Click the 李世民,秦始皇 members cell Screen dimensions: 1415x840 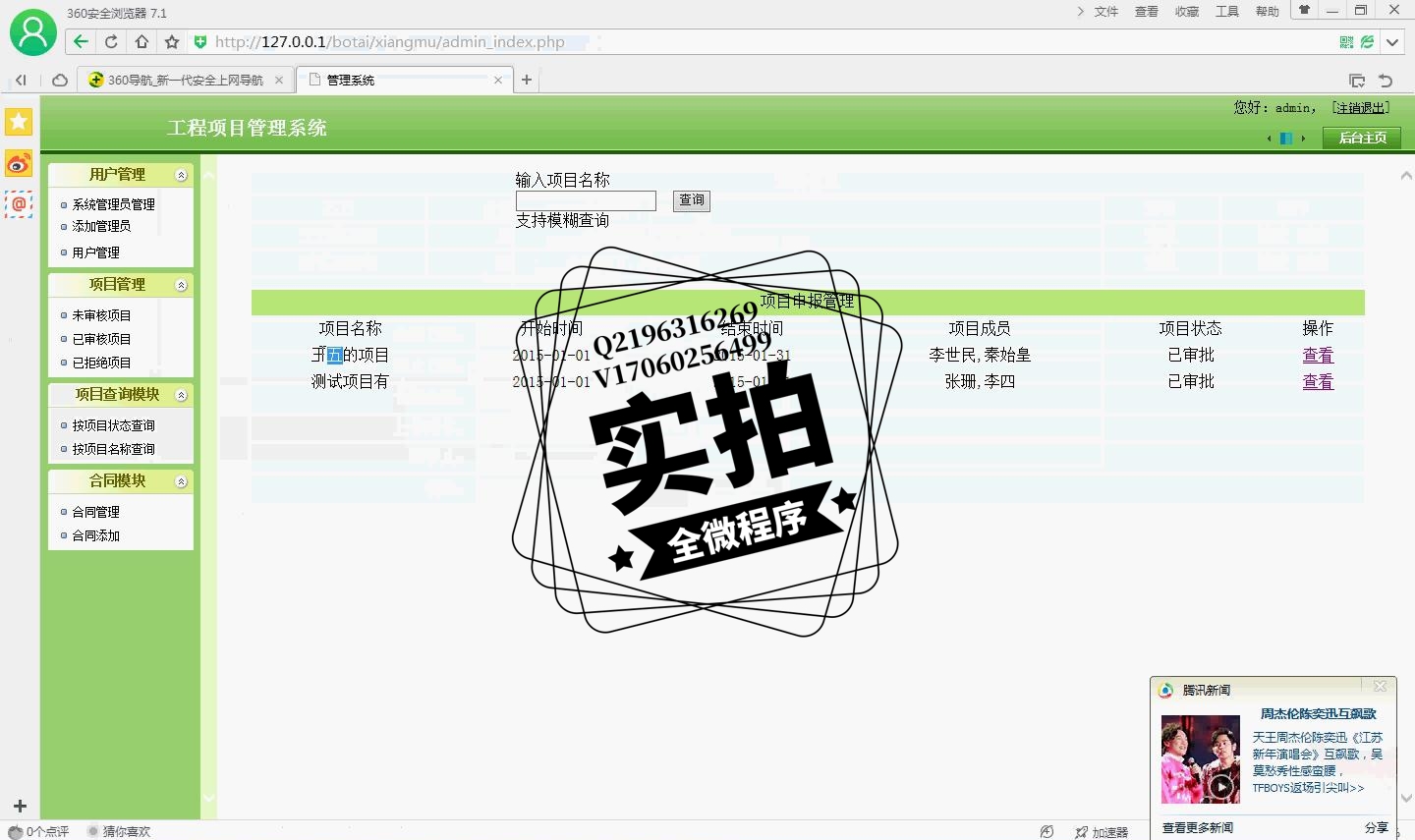980,355
